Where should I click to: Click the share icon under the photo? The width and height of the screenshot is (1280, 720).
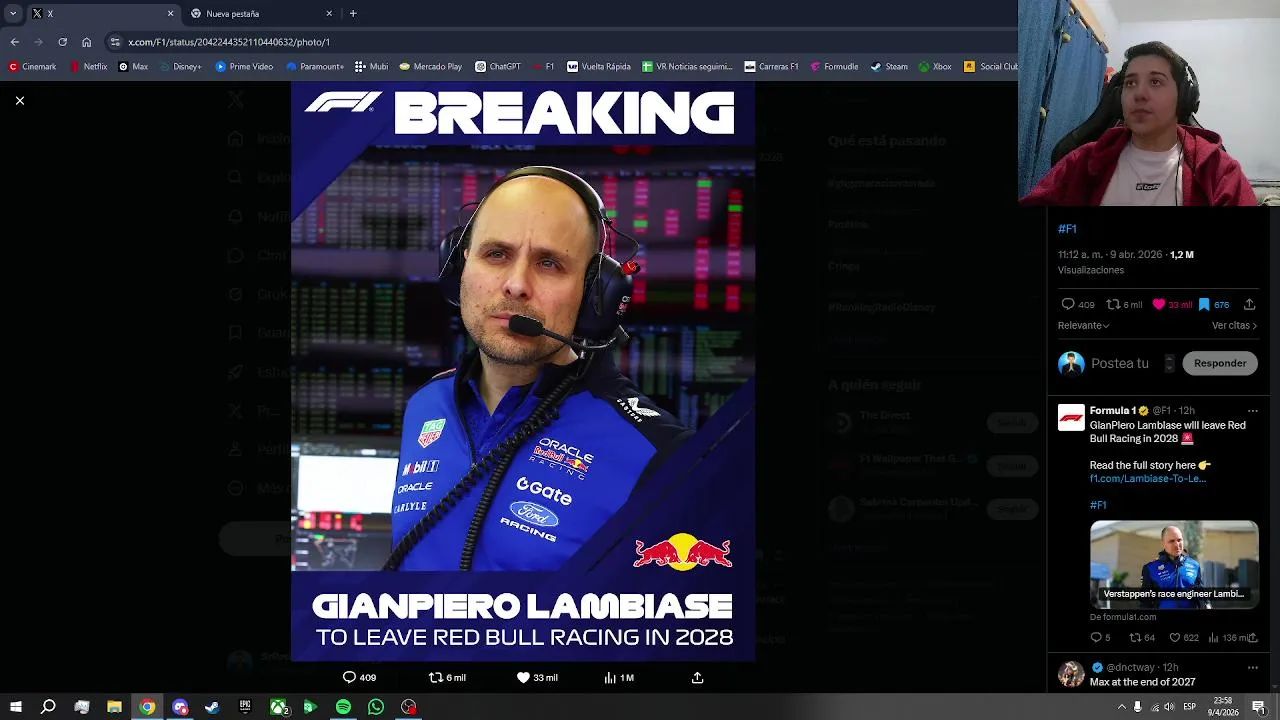point(698,677)
